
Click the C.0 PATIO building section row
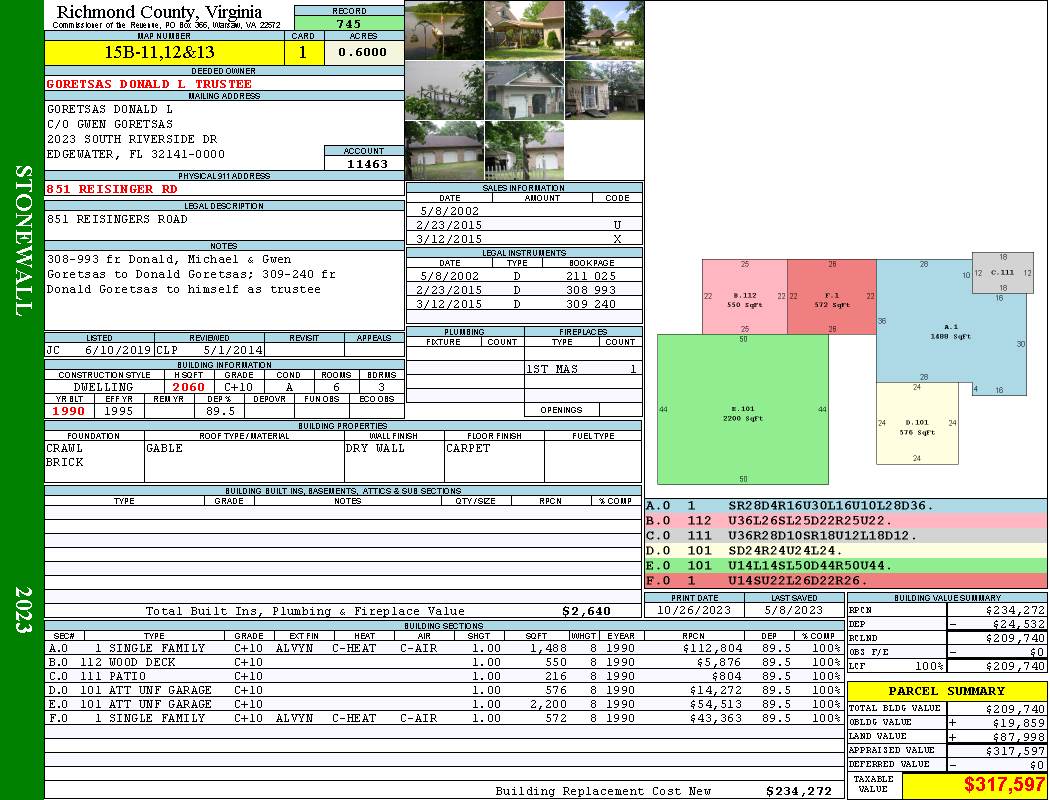[x=444, y=676]
